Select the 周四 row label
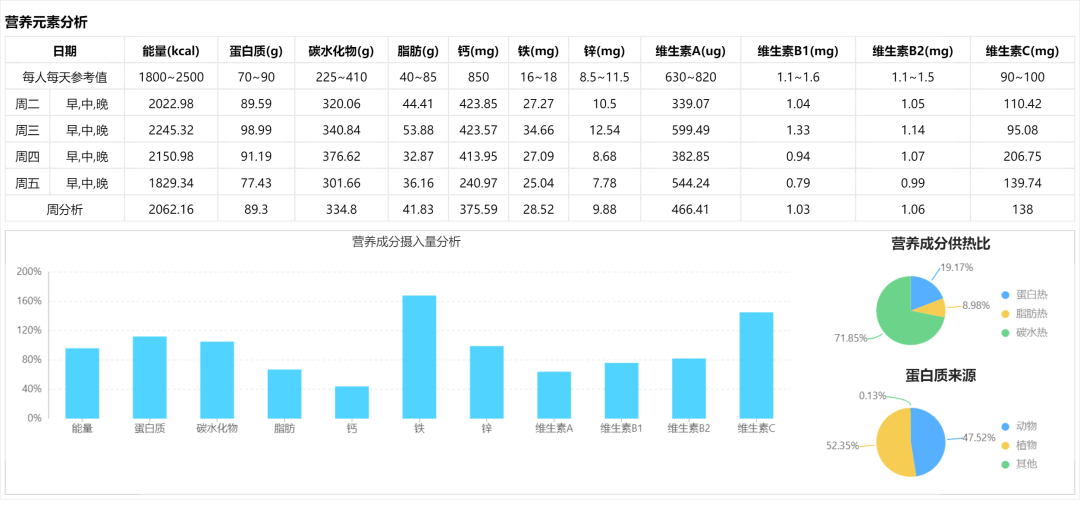 pos(28,156)
